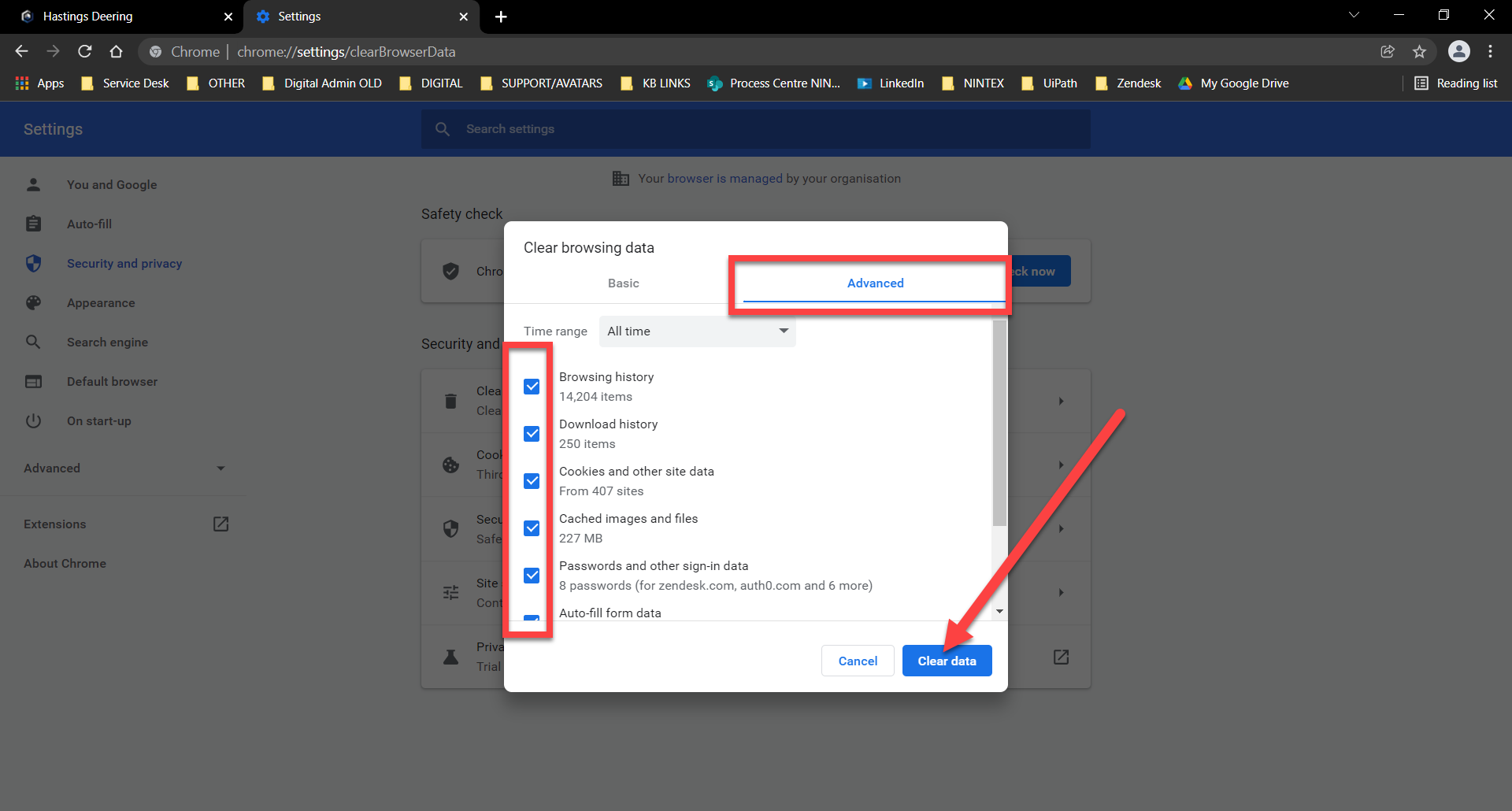Viewport: 1512px width, 811px height.
Task: Switch to the Advanced tab
Action: (875, 283)
